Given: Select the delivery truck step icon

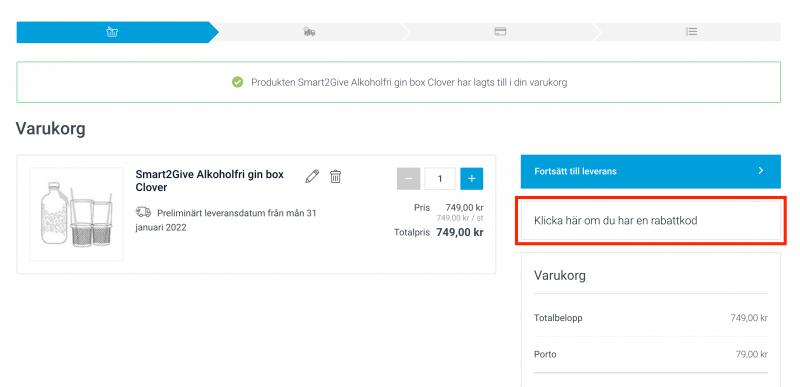Looking at the screenshot, I should pos(309,32).
